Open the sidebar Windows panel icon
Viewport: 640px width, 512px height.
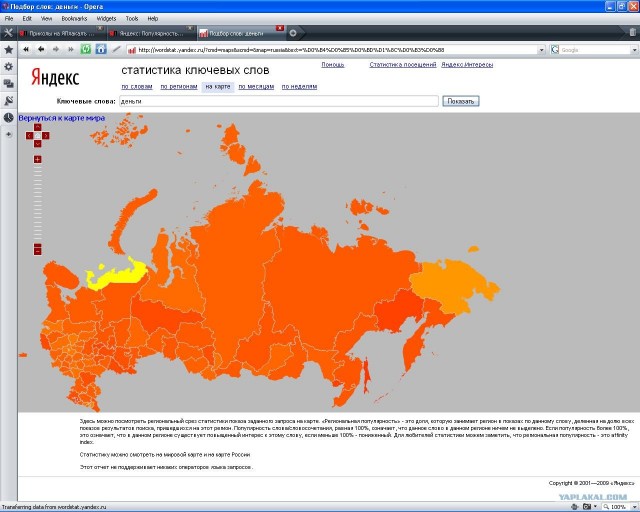[8, 84]
